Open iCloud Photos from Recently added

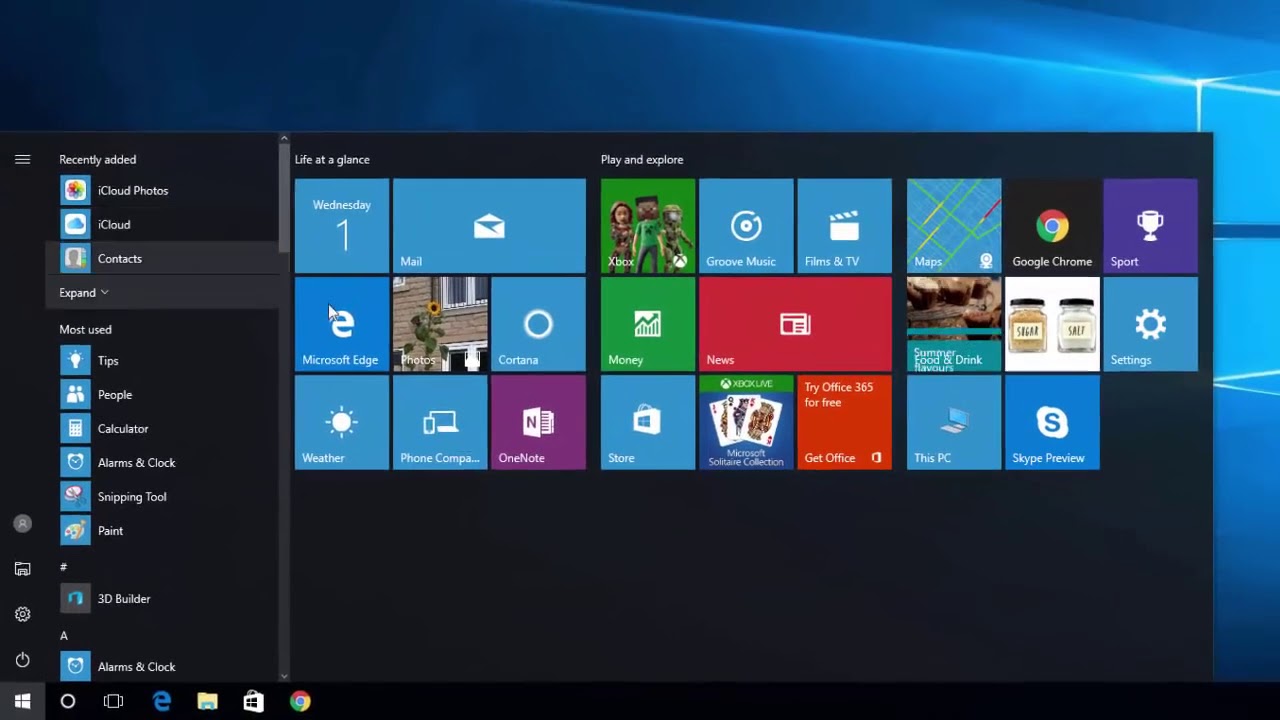[162, 190]
